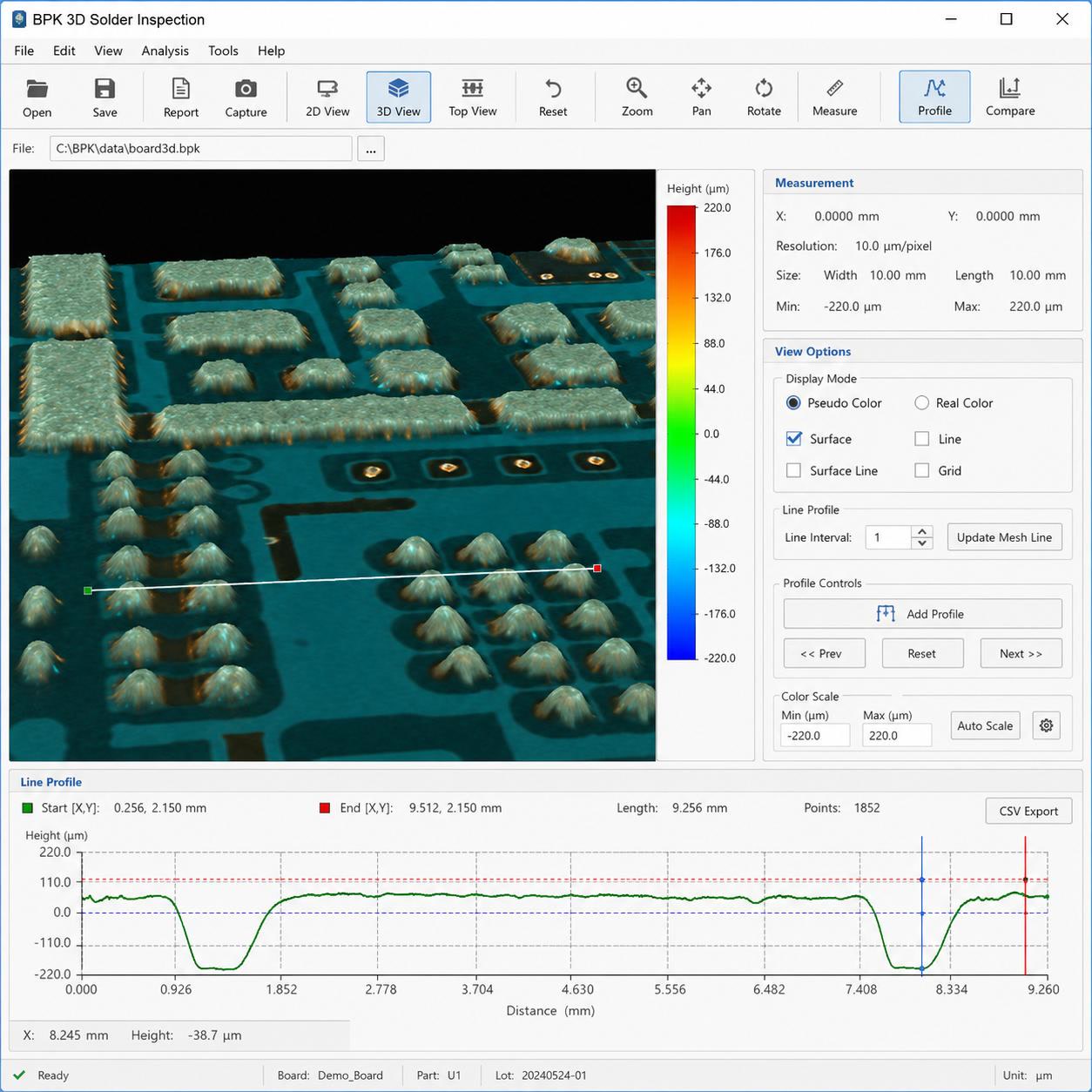Open the File menu
Screen dimensions: 1092x1092
coord(24,51)
